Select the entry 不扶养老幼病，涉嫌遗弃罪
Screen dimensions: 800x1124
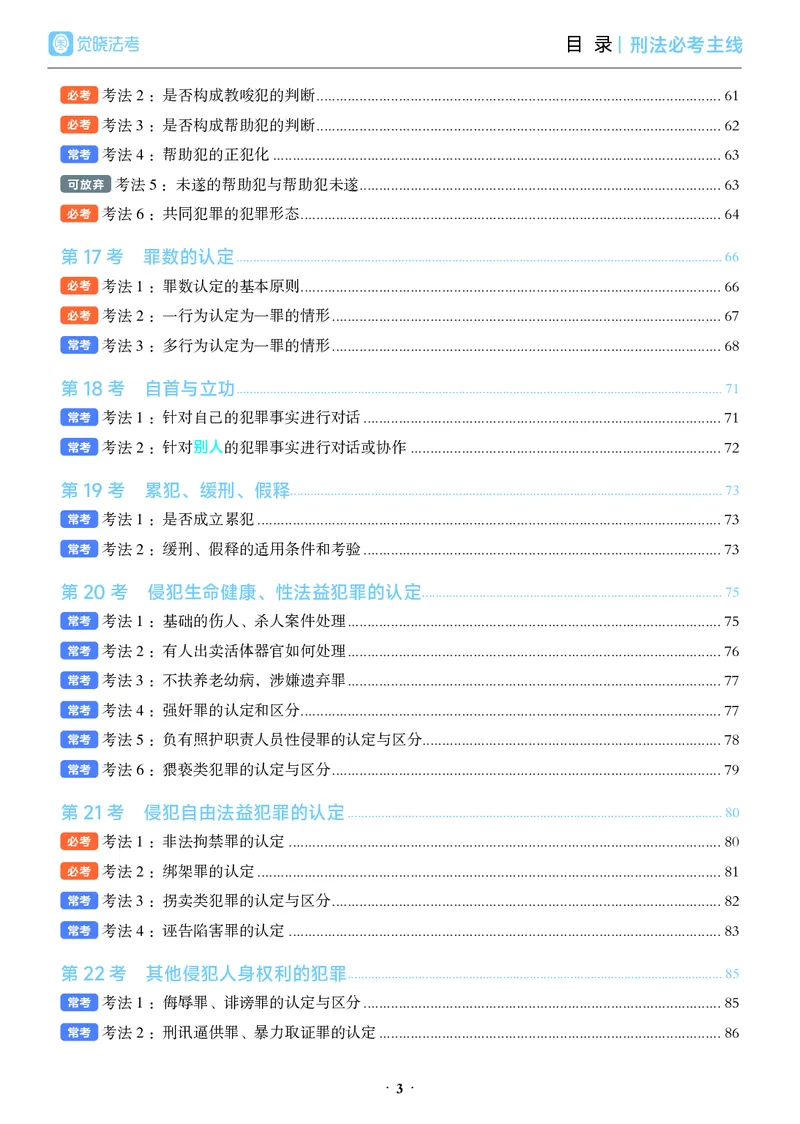pyautogui.click(x=254, y=681)
